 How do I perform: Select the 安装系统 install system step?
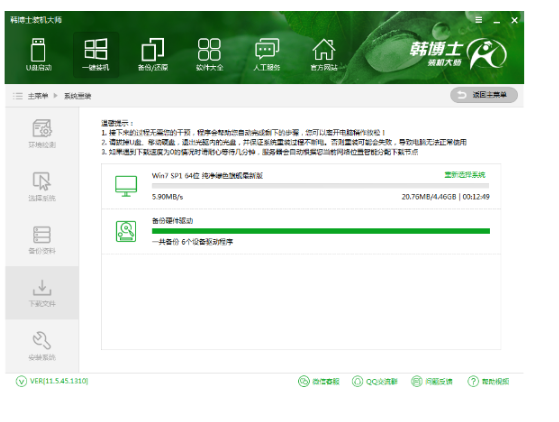point(42,346)
